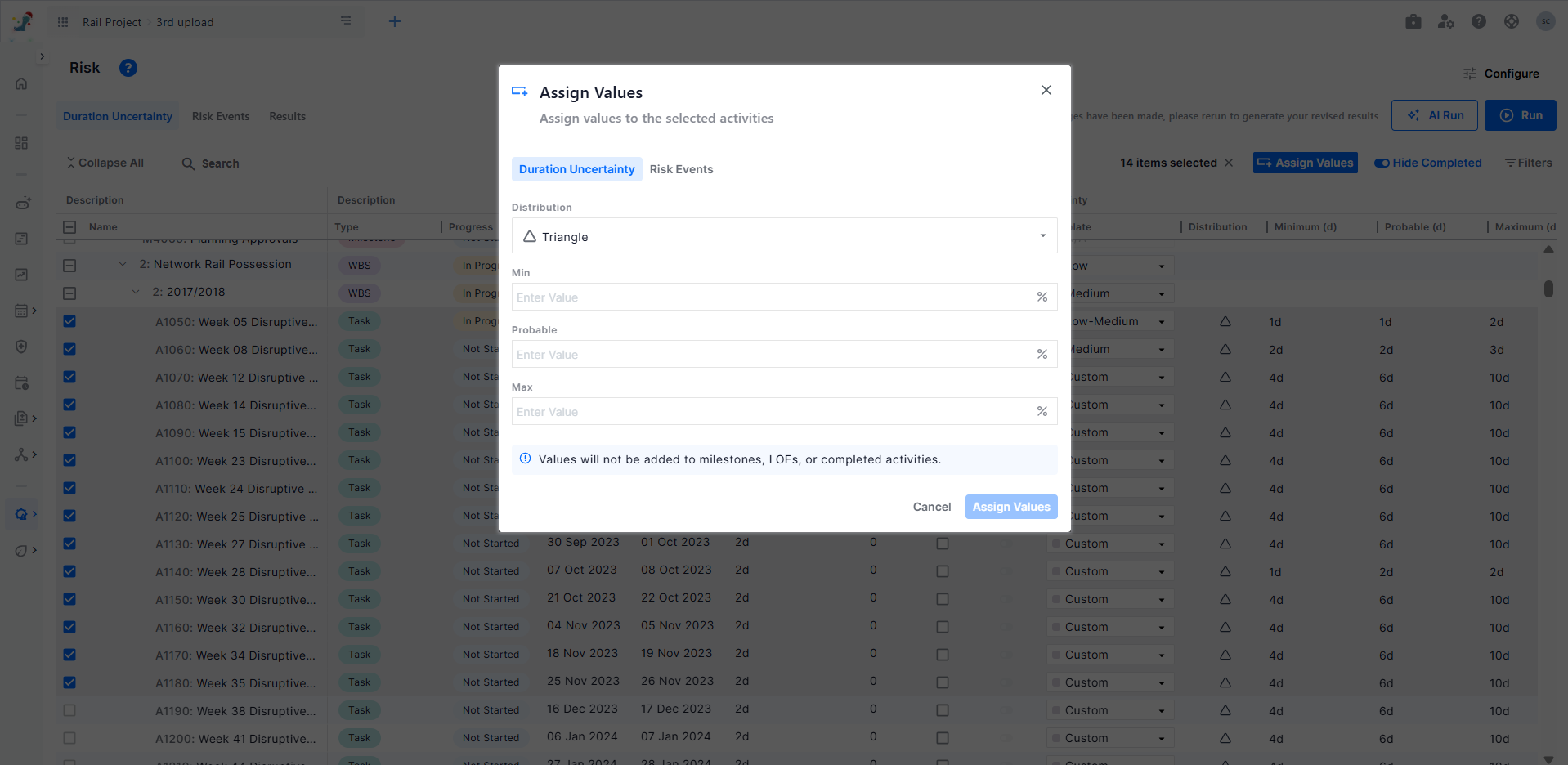Cancel the Assign Values dialog
The image size is (1568, 765).
[x=931, y=507]
